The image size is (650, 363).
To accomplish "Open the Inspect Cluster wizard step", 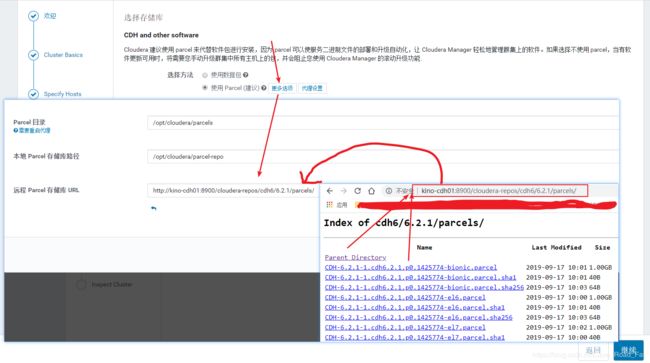I will pyautogui.click(x=112, y=284).
